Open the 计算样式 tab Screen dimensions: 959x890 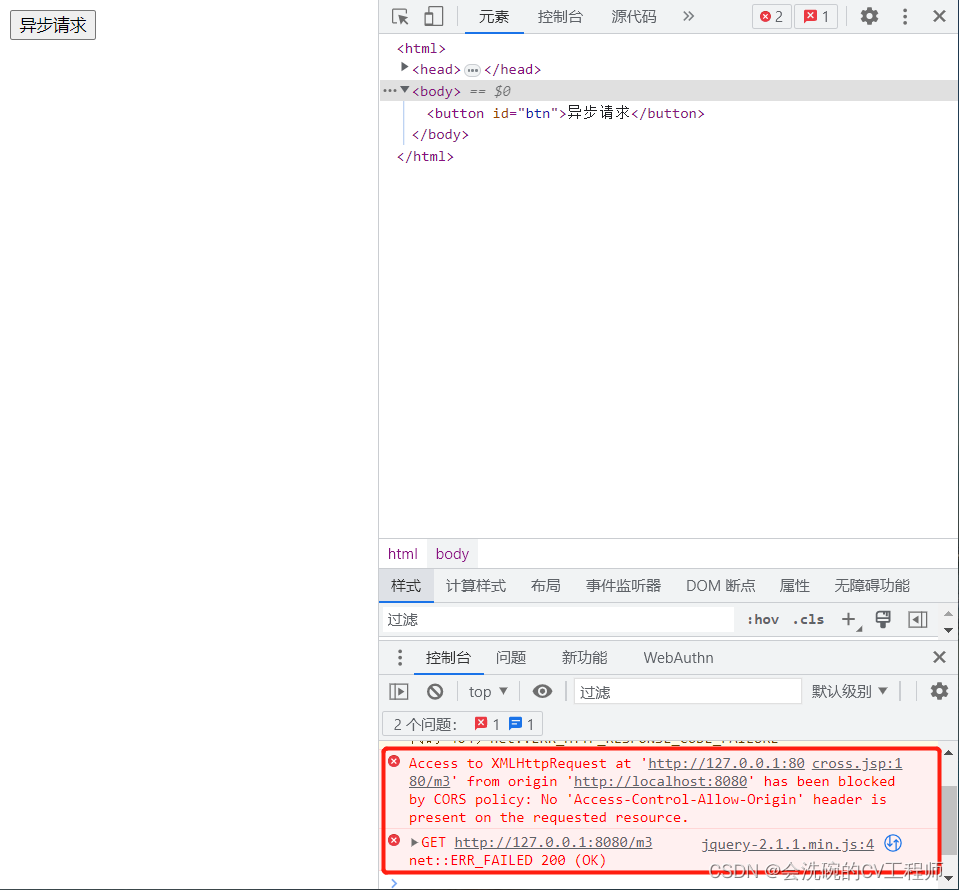pos(476,586)
